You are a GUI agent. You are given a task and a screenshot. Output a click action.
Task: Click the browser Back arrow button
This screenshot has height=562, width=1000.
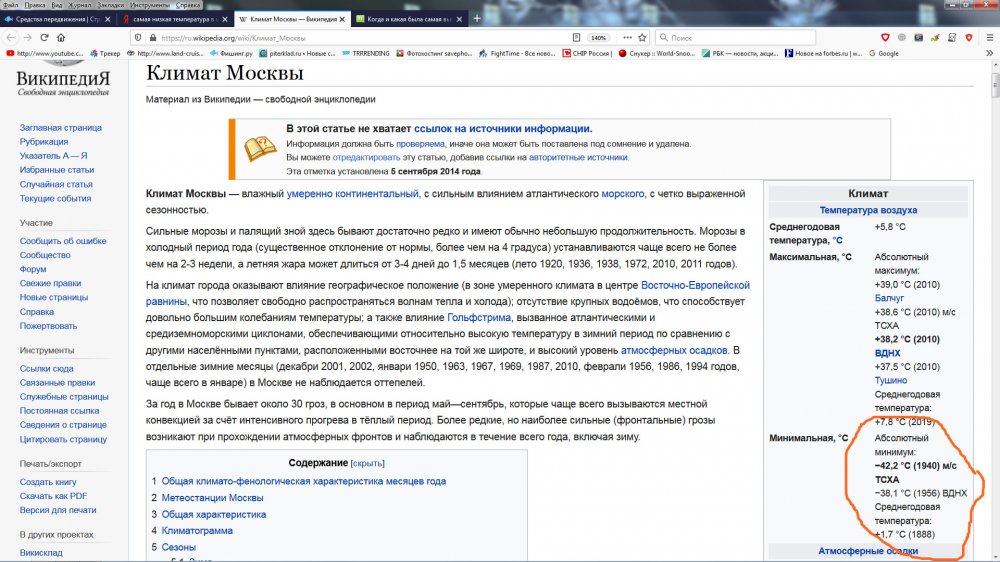11,37
